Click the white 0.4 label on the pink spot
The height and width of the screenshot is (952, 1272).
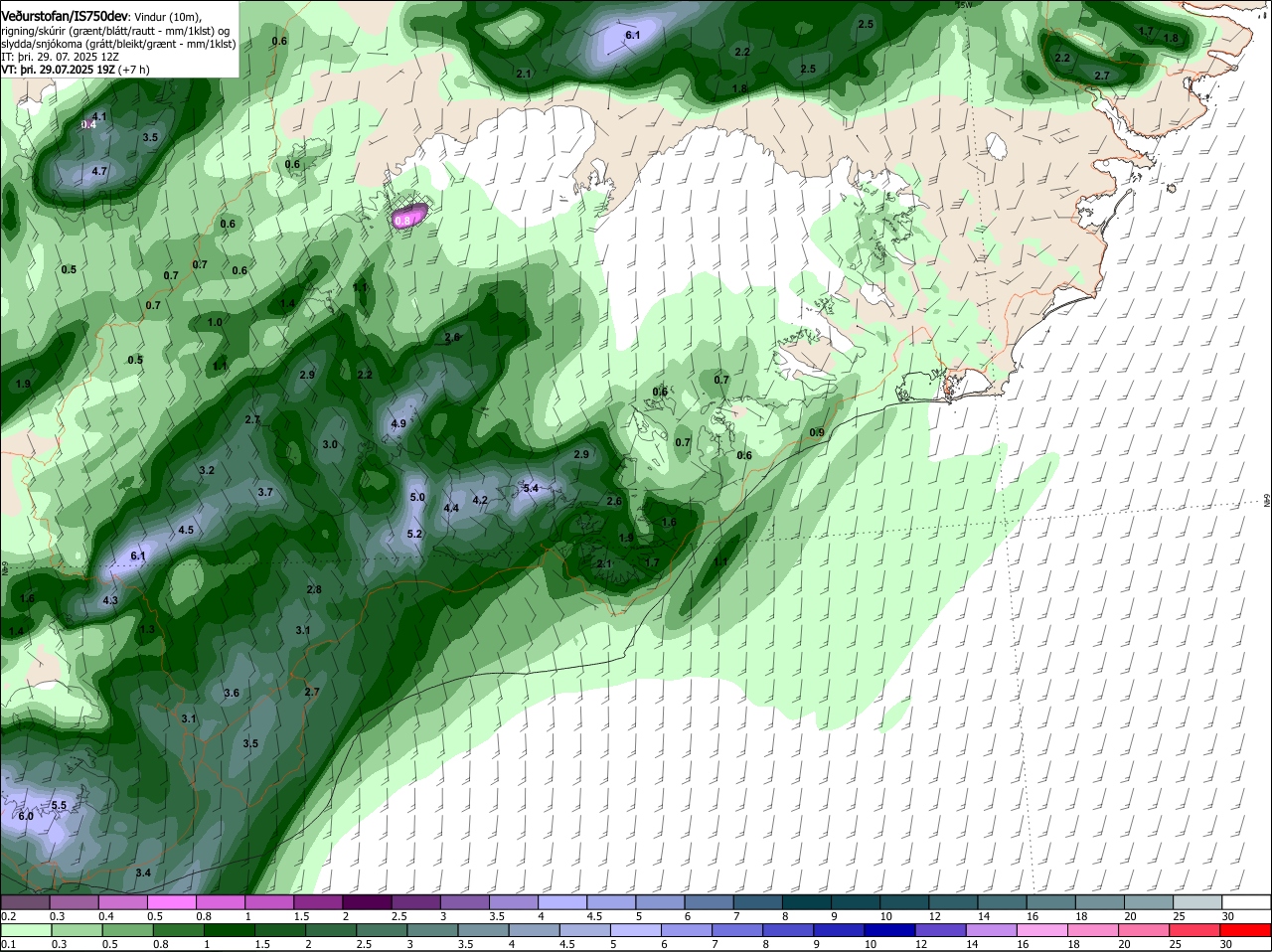(88, 124)
